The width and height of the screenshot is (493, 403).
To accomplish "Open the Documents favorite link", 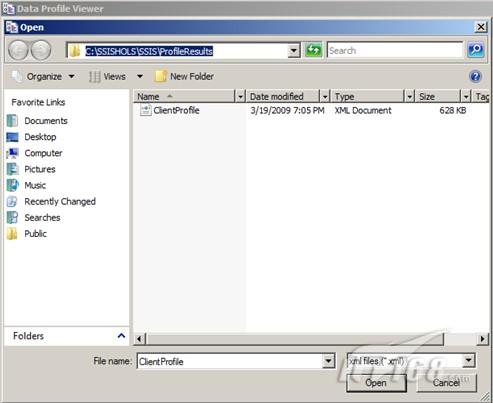I will (46, 121).
